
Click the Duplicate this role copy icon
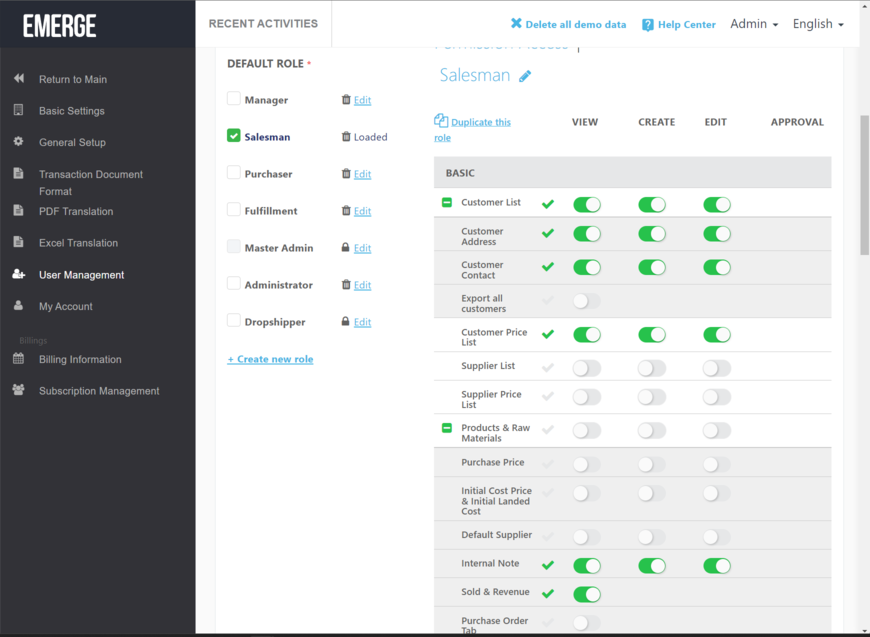tap(441, 121)
